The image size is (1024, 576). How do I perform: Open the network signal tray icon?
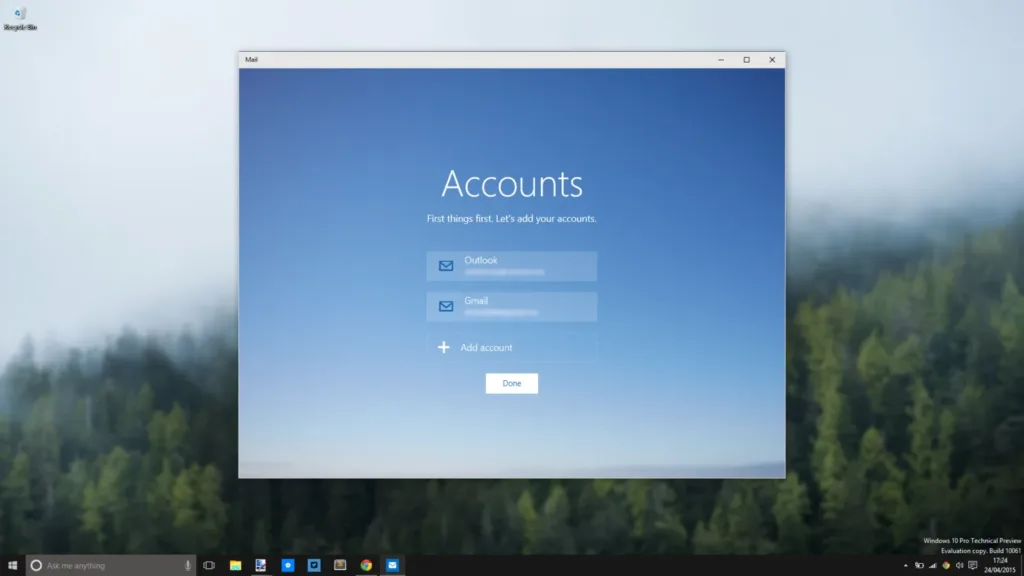[933, 566]
